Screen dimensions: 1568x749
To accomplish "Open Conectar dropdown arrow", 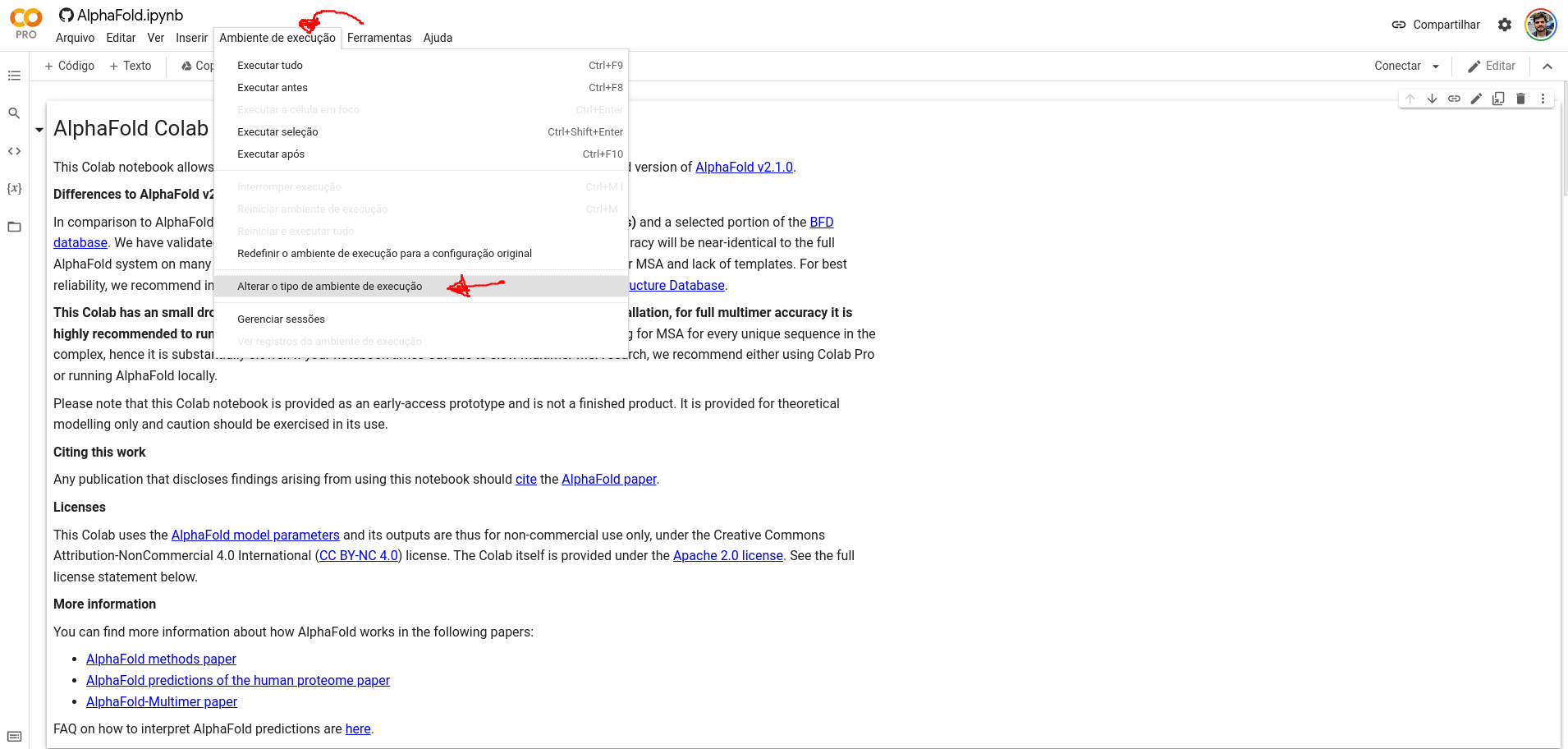I will tap(1436, 67).
